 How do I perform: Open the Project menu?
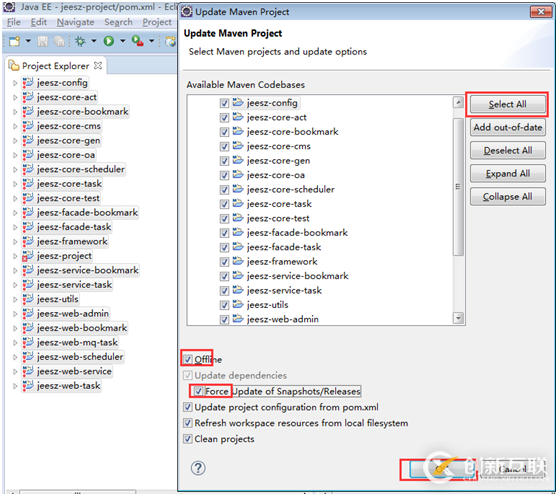(157, 22)
